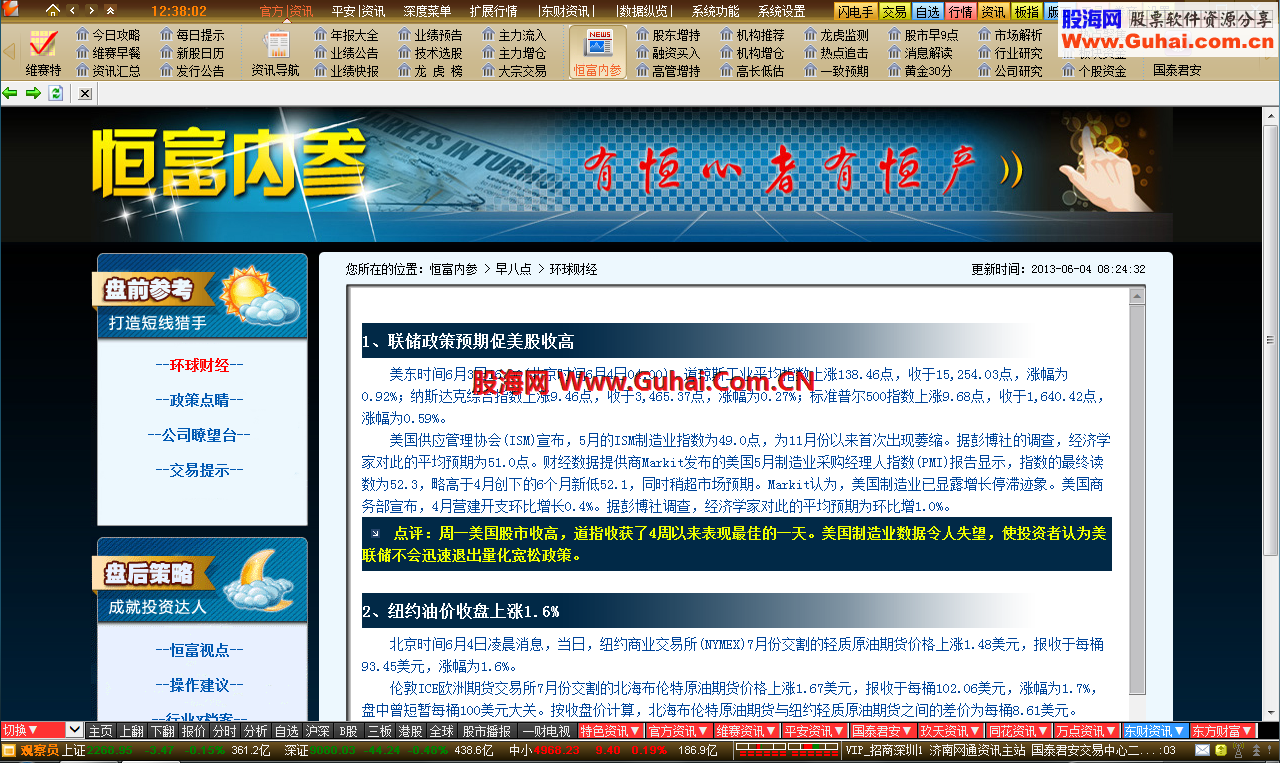Switch to the 沪深 bottom tab
Image resolution: width=1280 pixels, height=763 pixels.
[317, 731]
